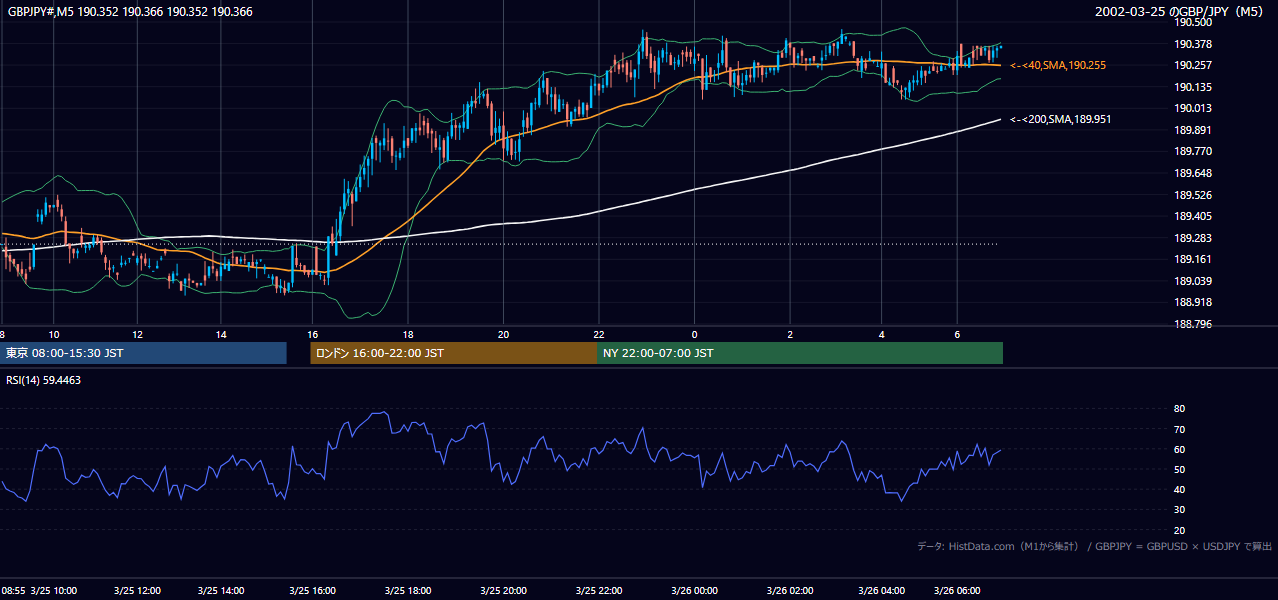Click the RSI scale value 40
Image resolution: width=1278 pixels, height=600 pixels.
(1179, 489)
